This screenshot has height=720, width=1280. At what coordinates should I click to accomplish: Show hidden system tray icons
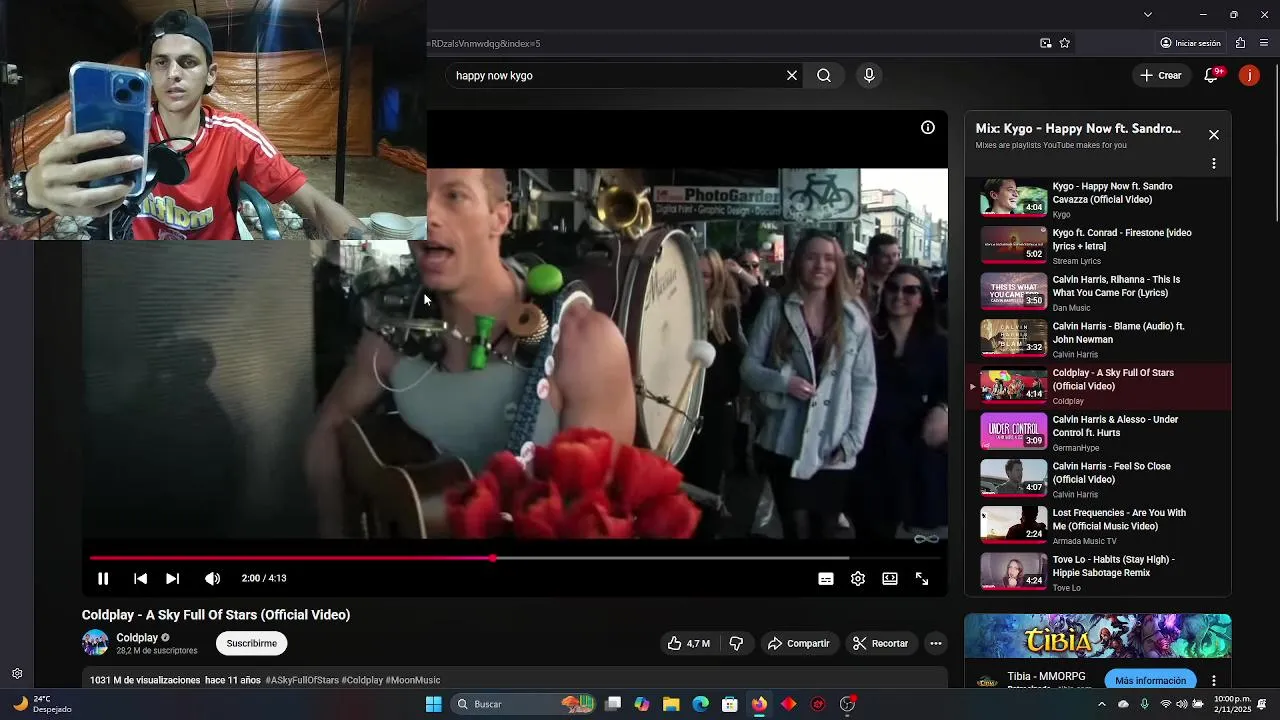[x=1102, y=704]
